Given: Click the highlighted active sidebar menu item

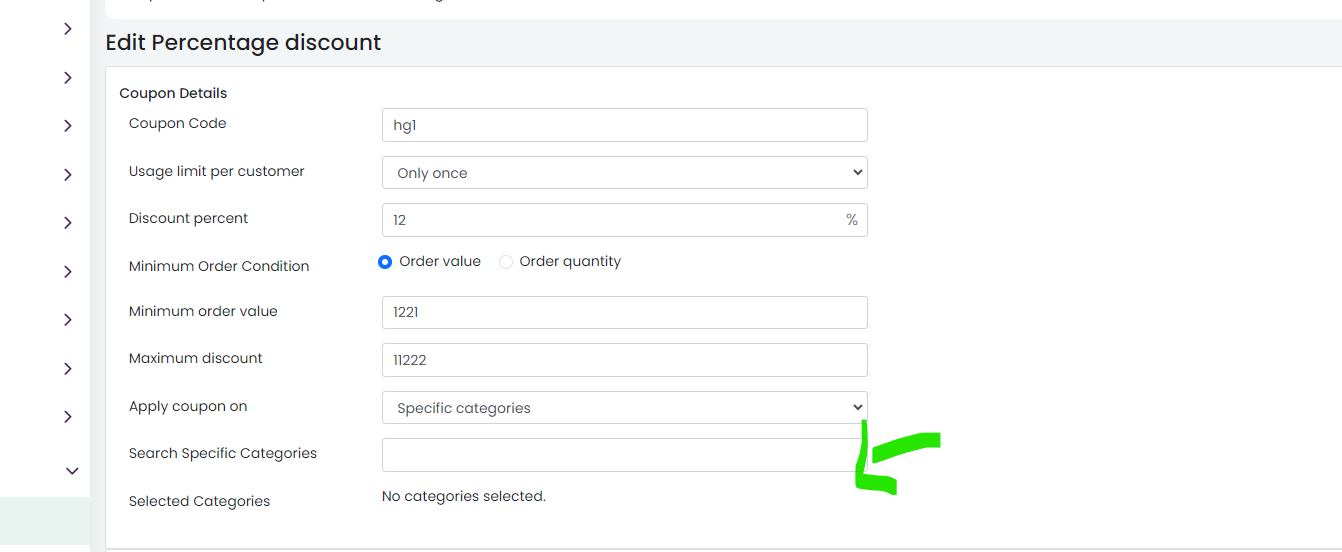Looking at the screenshot, I should tap(45, 524).
